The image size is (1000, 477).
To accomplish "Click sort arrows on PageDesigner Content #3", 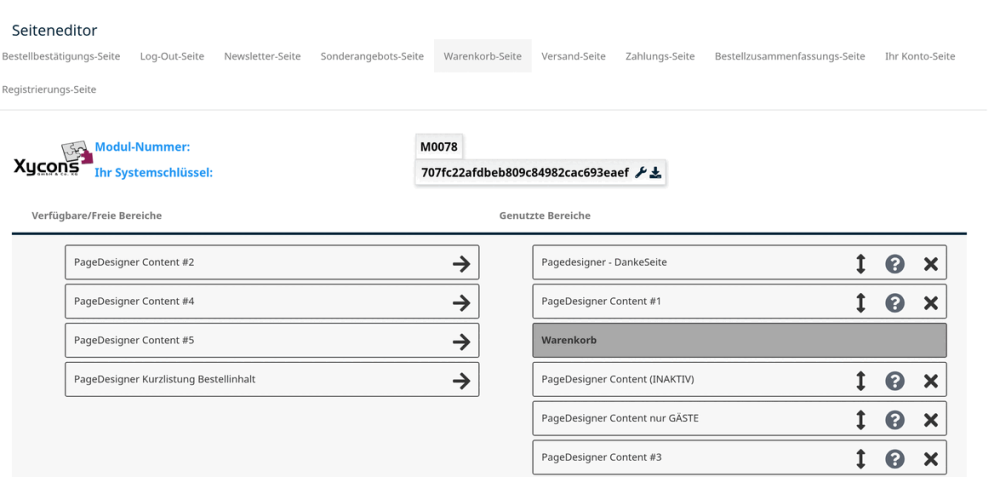I will tap(860, 459).
